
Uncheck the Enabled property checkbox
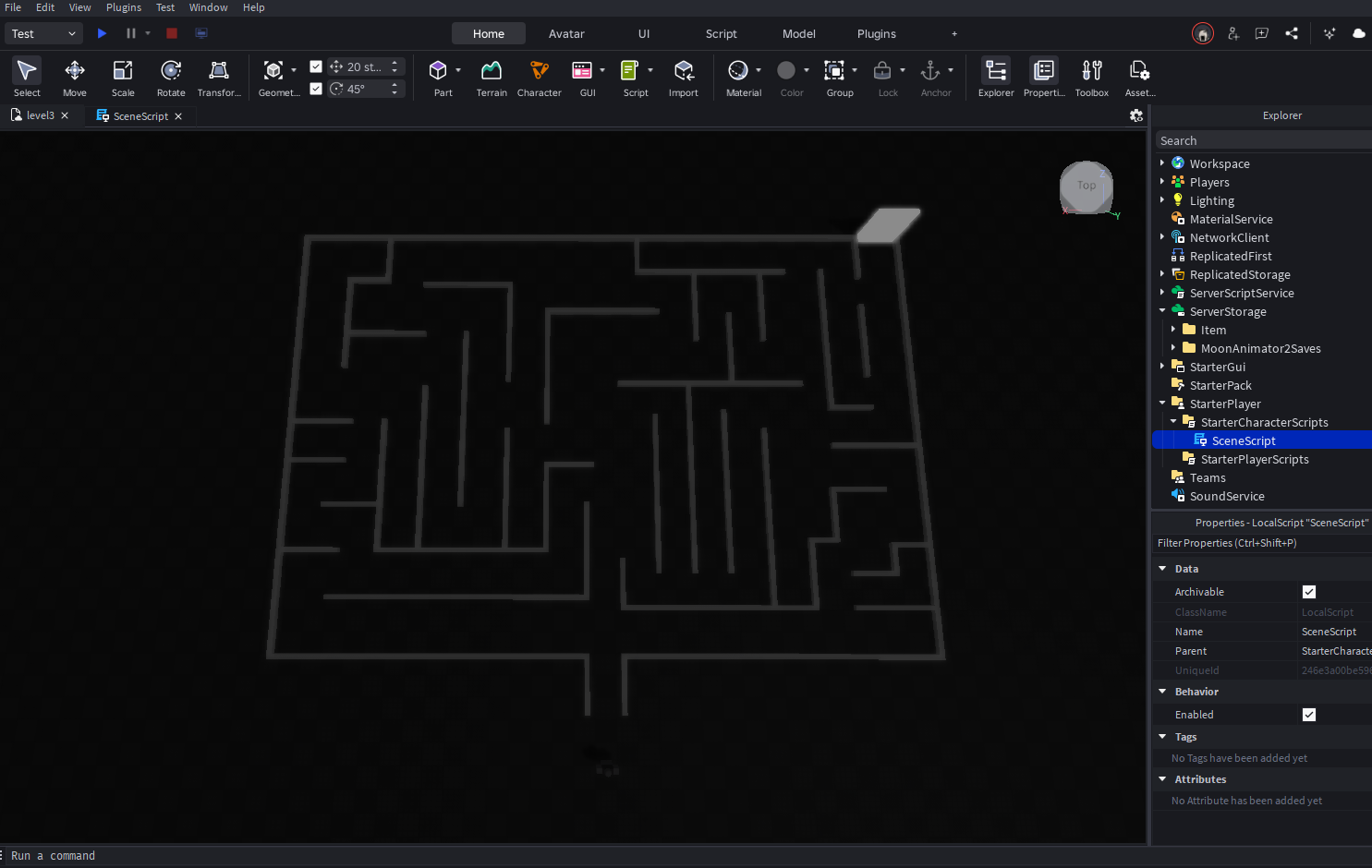coord(1308,715)
